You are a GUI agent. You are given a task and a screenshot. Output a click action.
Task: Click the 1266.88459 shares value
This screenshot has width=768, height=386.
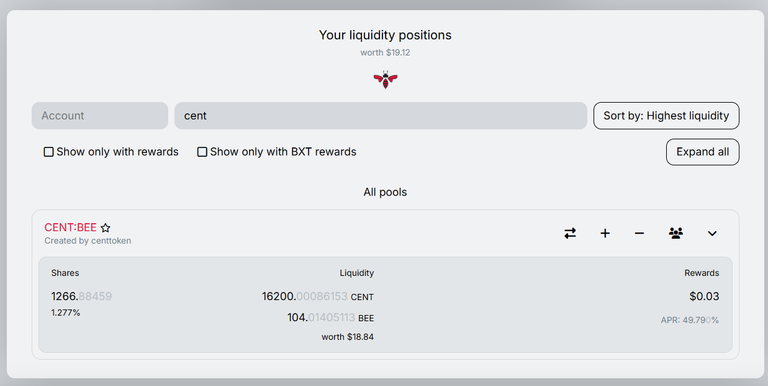click(81, 296)
